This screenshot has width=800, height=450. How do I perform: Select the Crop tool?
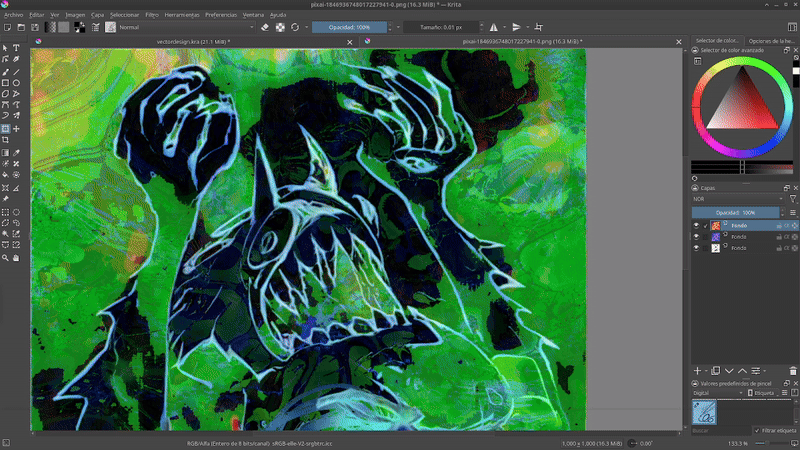[x=5, y=140]
